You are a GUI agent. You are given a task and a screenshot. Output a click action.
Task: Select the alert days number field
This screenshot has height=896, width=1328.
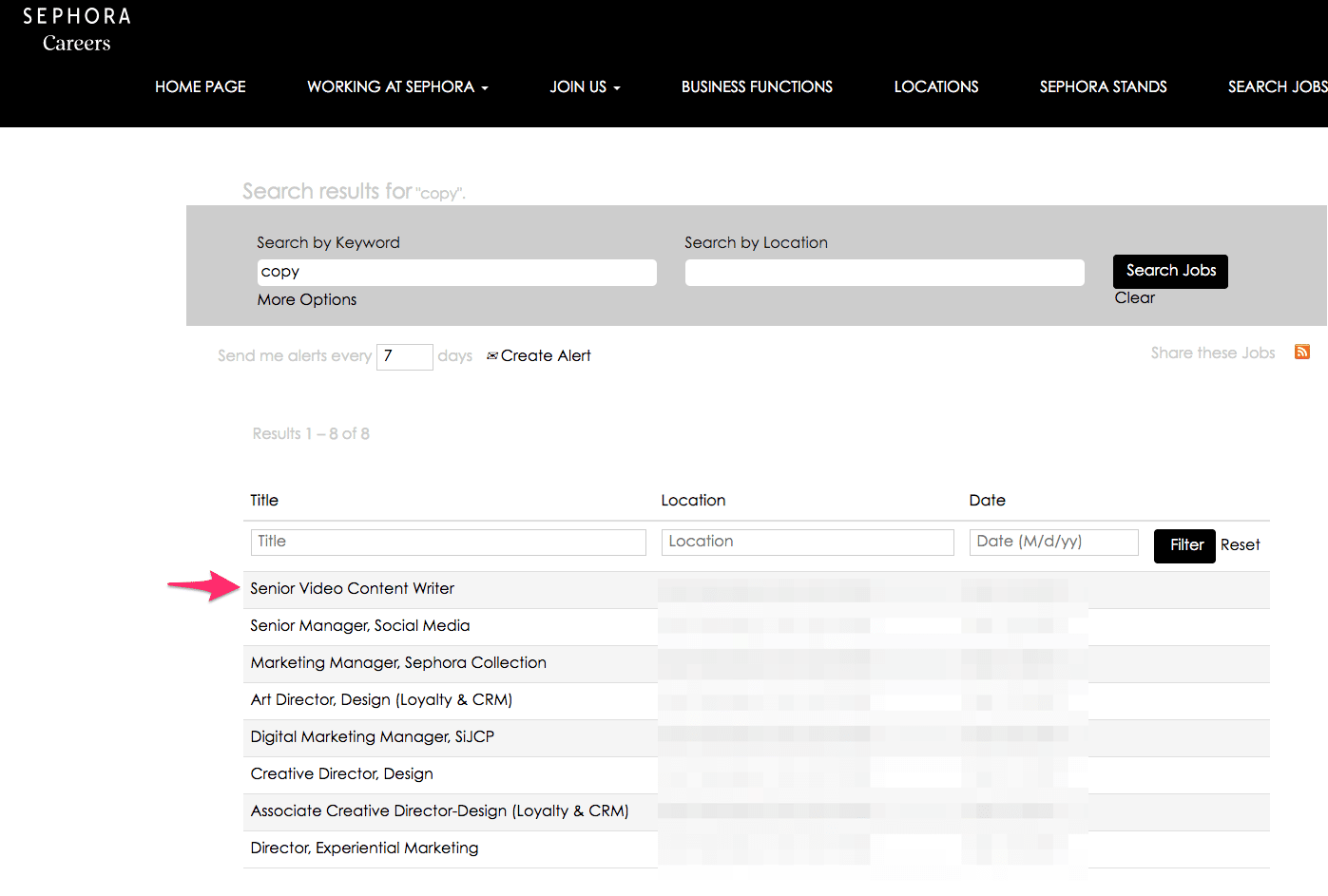(404, 357)
